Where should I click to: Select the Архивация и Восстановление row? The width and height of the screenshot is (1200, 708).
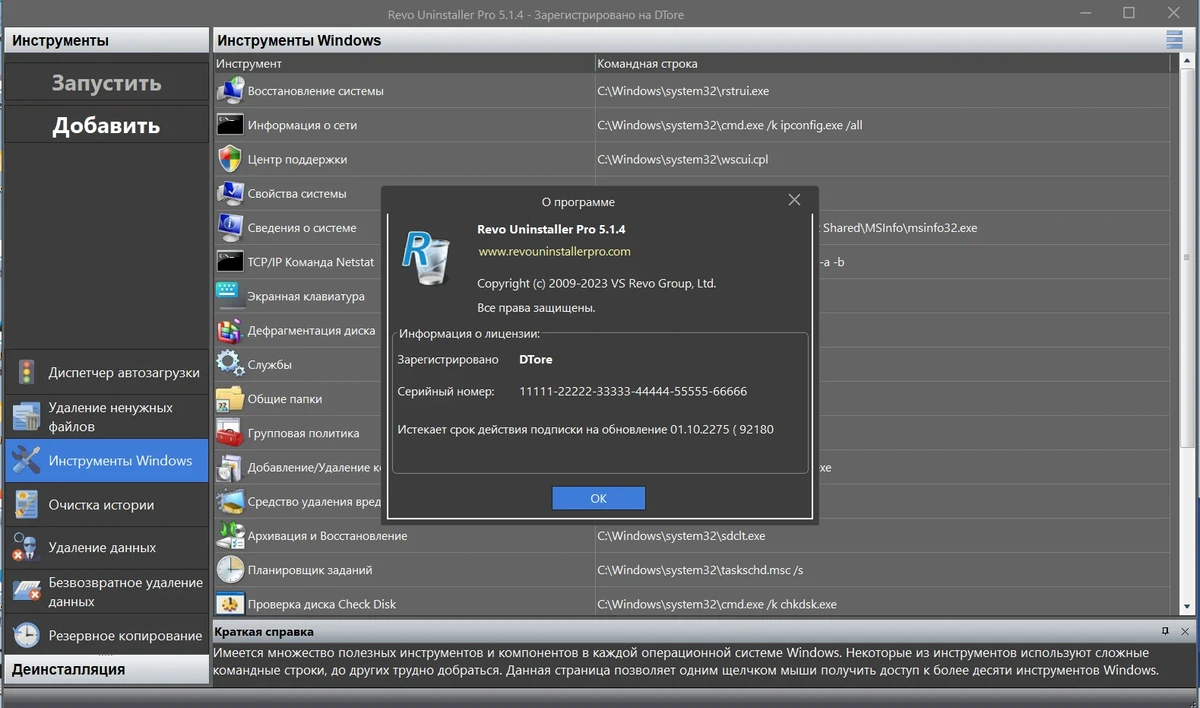click(691, 535)
